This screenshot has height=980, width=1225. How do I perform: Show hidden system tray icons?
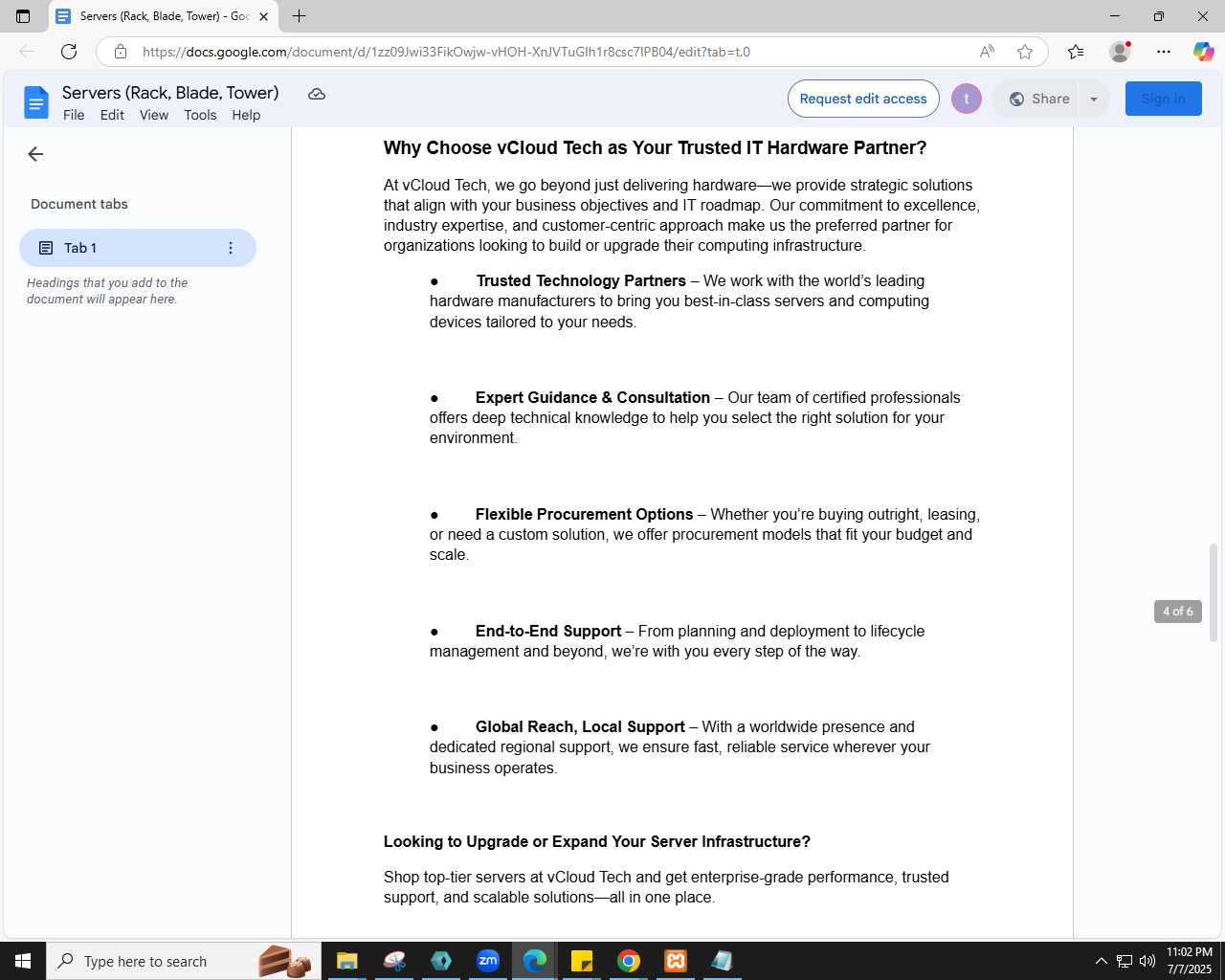(x=1101, y=961)
